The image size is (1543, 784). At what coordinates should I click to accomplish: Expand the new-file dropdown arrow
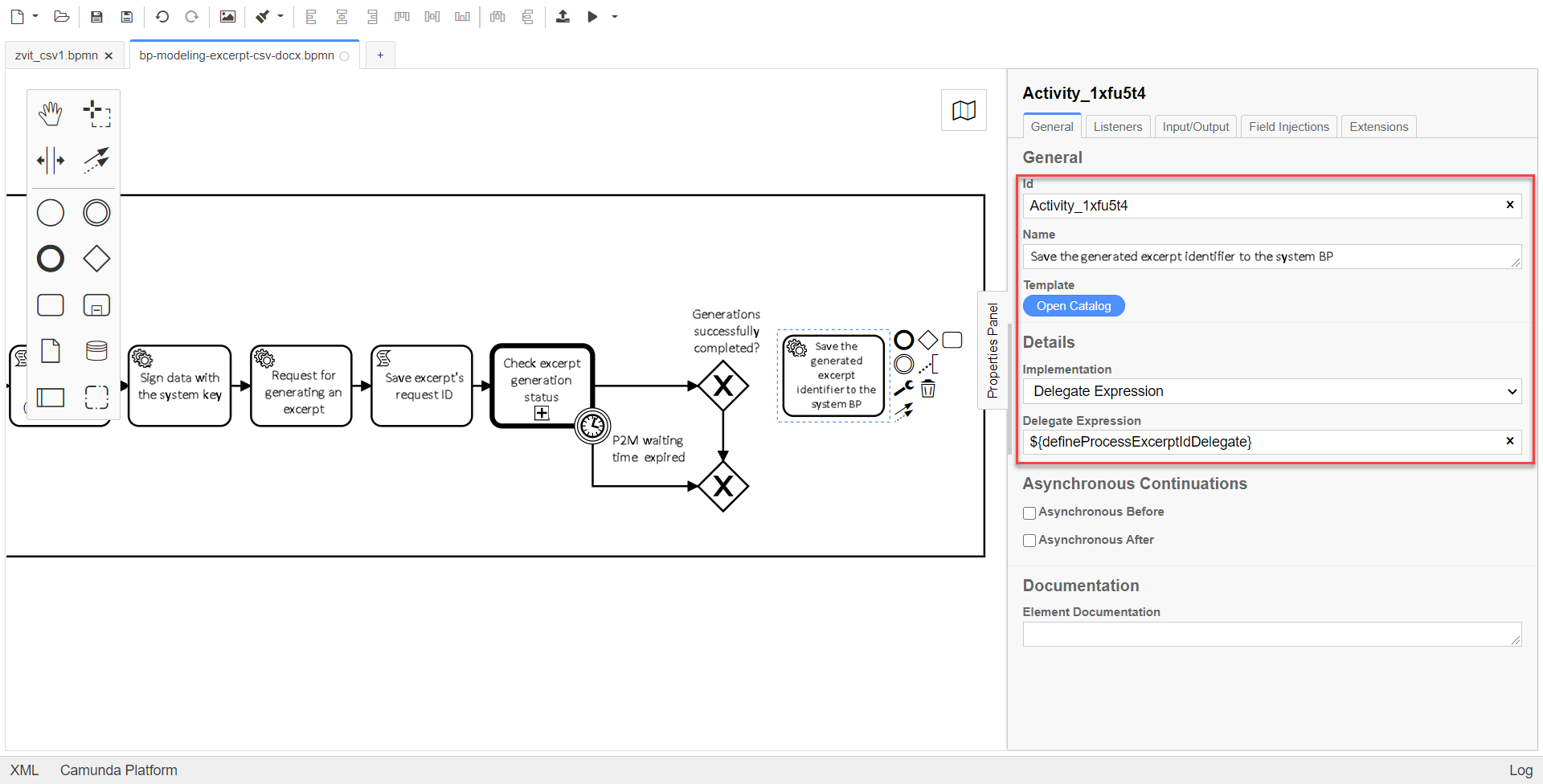point(35,16)
